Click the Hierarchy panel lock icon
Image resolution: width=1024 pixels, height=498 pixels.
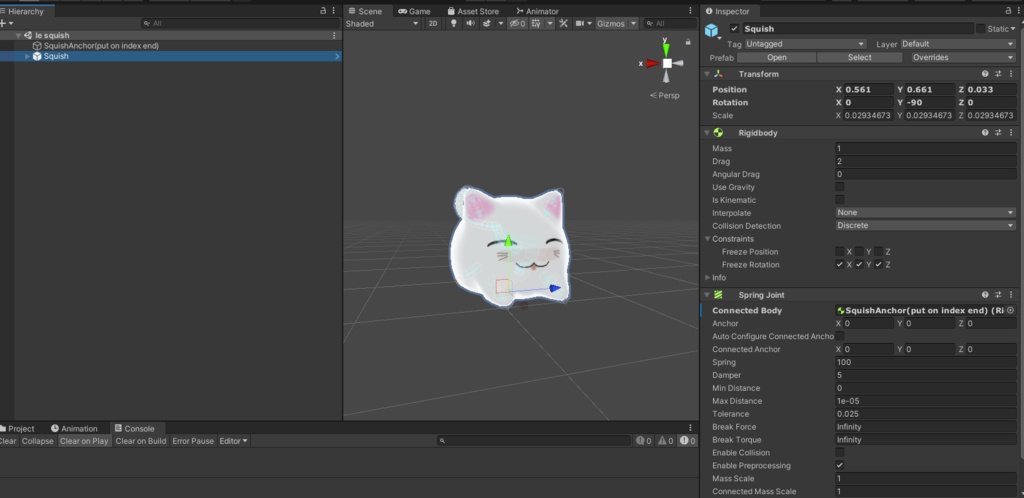click(323, 11)
